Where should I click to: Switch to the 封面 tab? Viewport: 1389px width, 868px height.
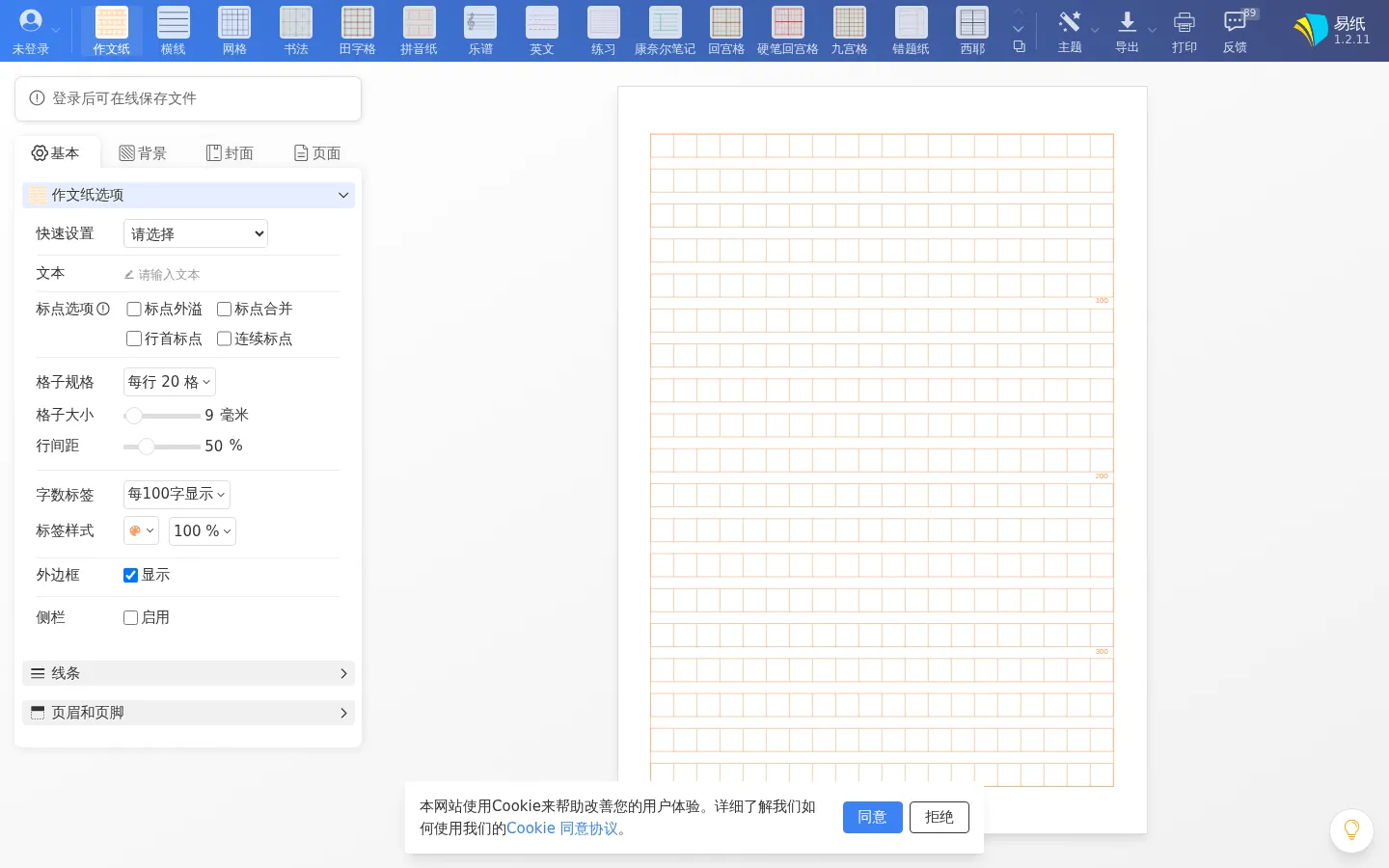click(x=230, y=153)
